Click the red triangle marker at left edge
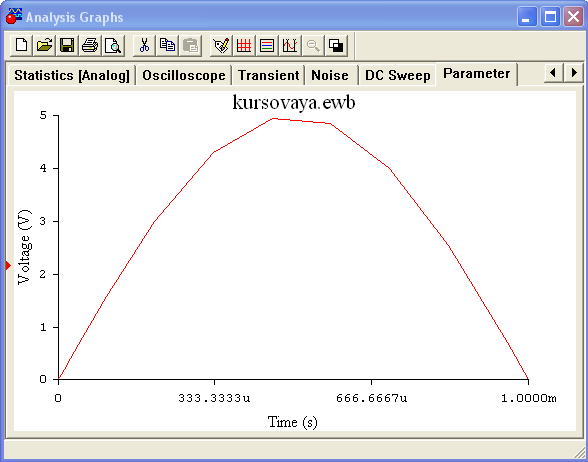Image resolution: width=588 pixels, height=462 pixels. [8, 266]
